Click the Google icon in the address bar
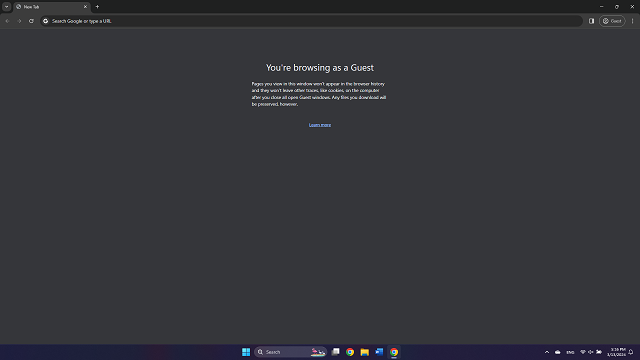Image resolution: width=640 pixels, height=360 pixels. click(x=46, y=21)
